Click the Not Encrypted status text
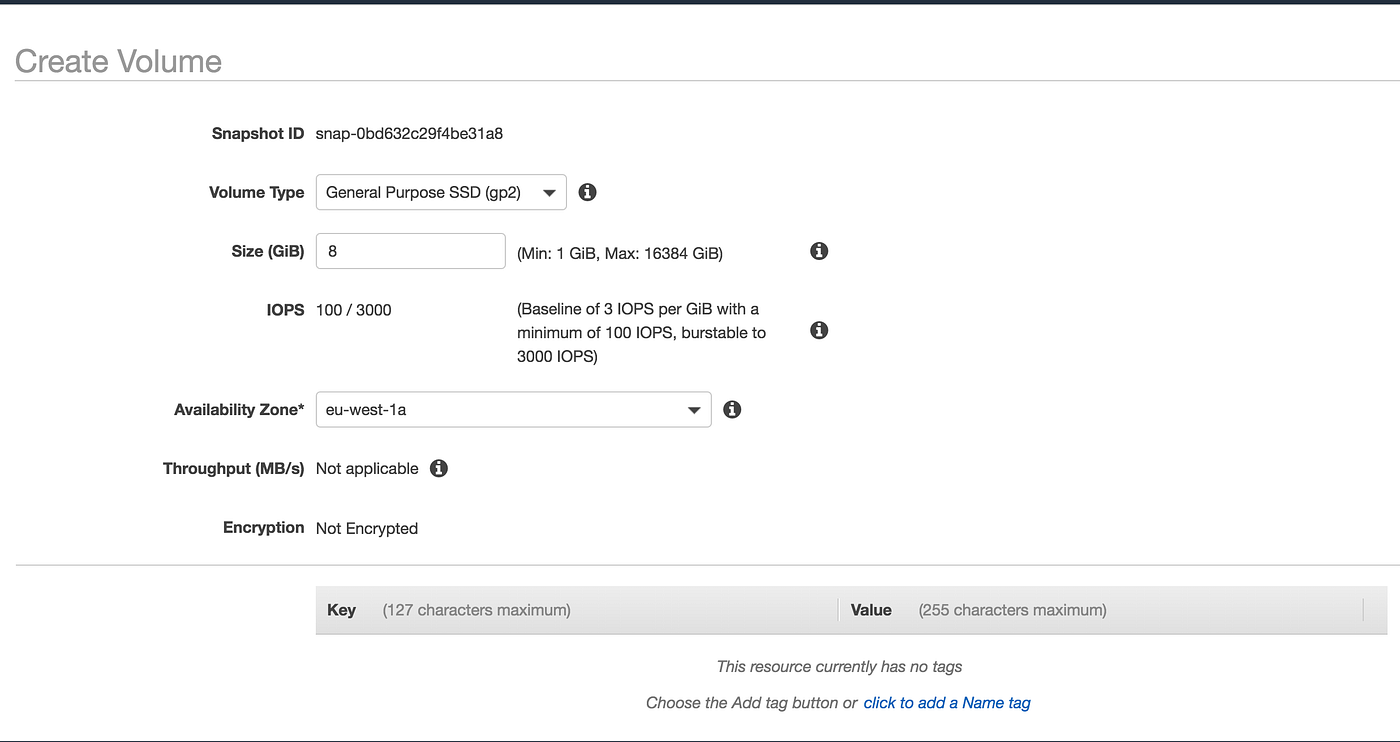Screen dimensions: 1400x742 point(367,528)
